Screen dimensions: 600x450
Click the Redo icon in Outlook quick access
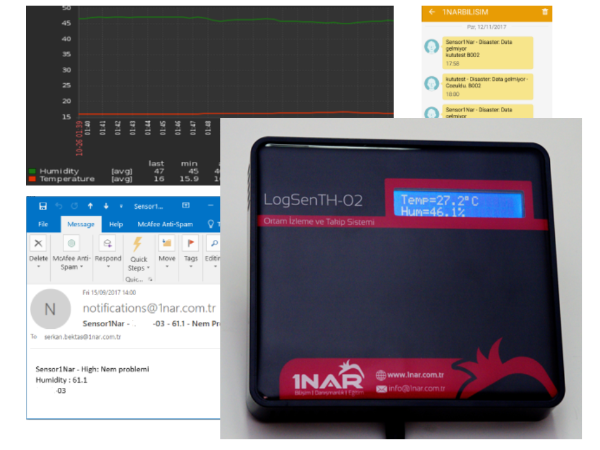74,206
